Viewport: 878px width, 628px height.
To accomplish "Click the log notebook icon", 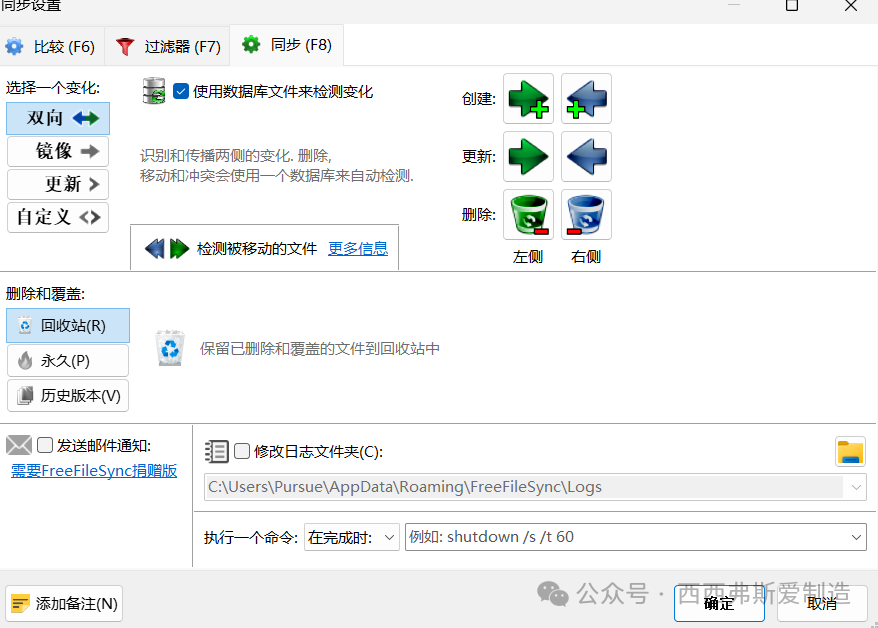I will 217,451.
